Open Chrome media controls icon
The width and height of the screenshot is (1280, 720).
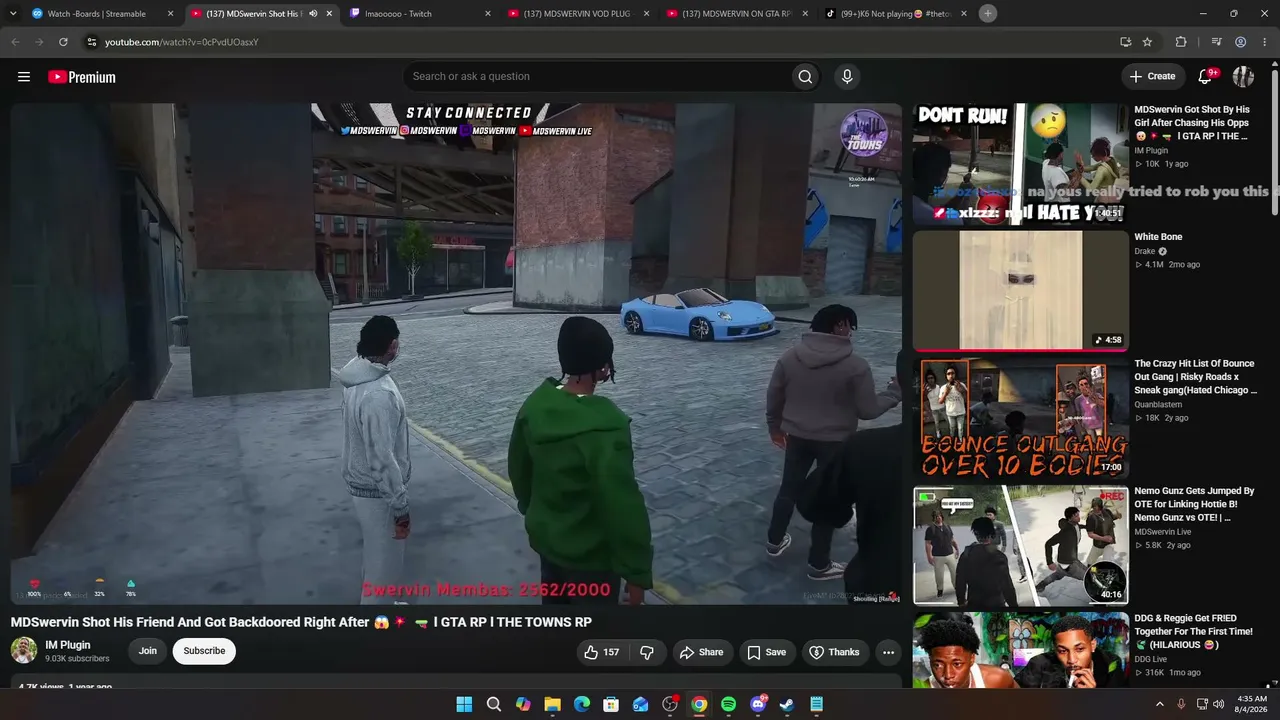[1216, 42]
